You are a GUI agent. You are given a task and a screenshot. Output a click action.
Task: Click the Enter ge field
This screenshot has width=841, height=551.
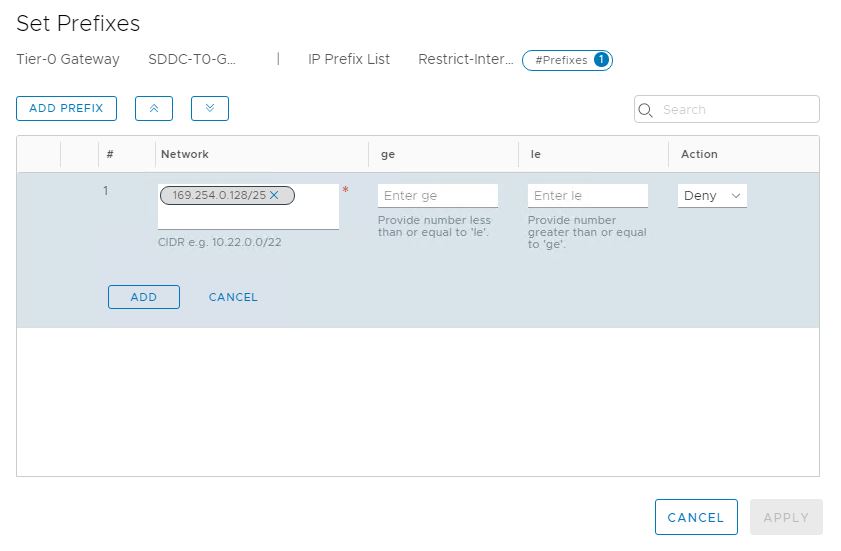438,196
